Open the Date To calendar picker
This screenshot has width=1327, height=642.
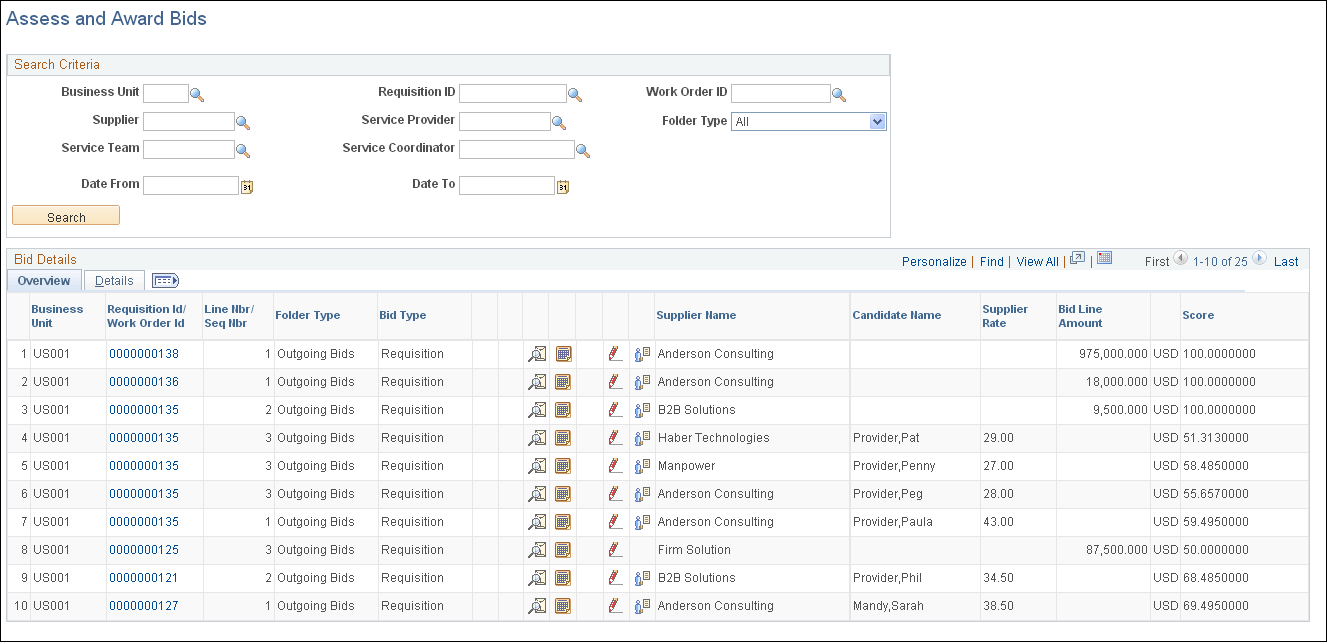click(562, 185)
